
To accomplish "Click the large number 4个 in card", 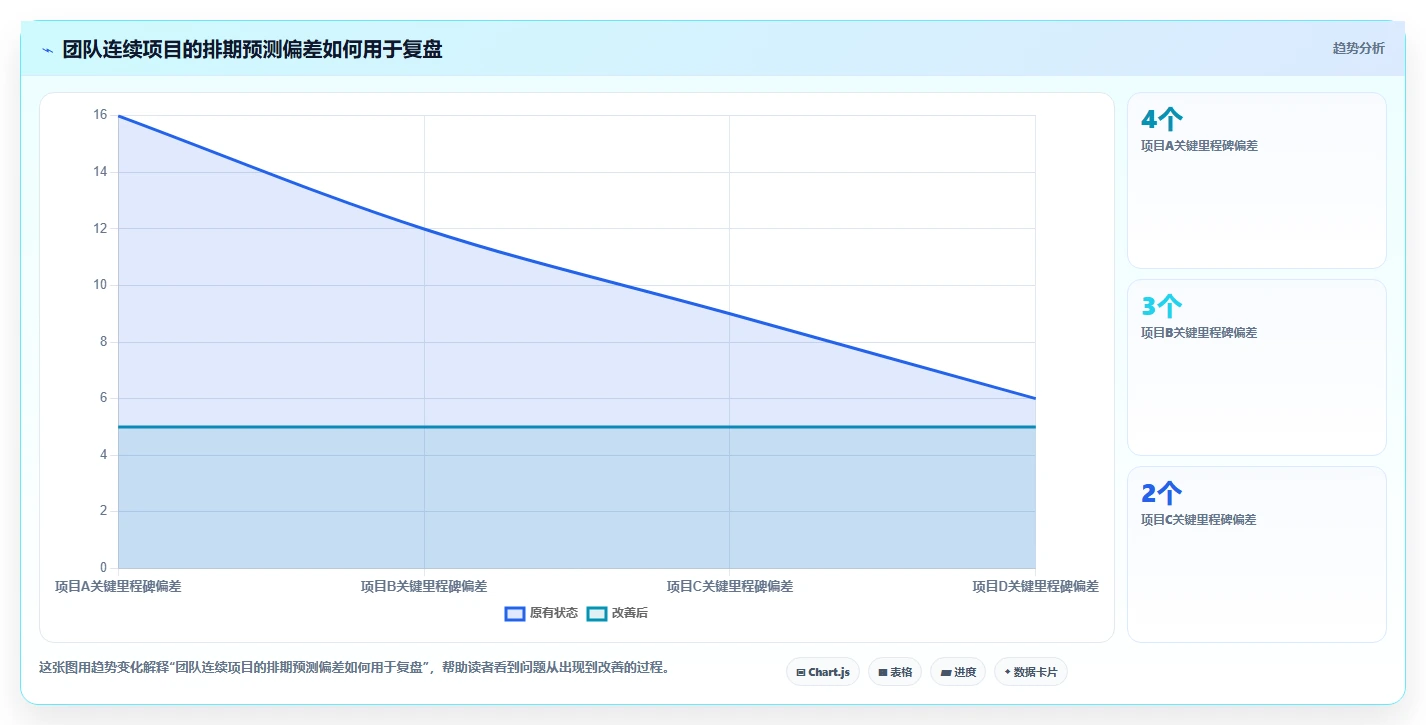I will point(1161,120).
